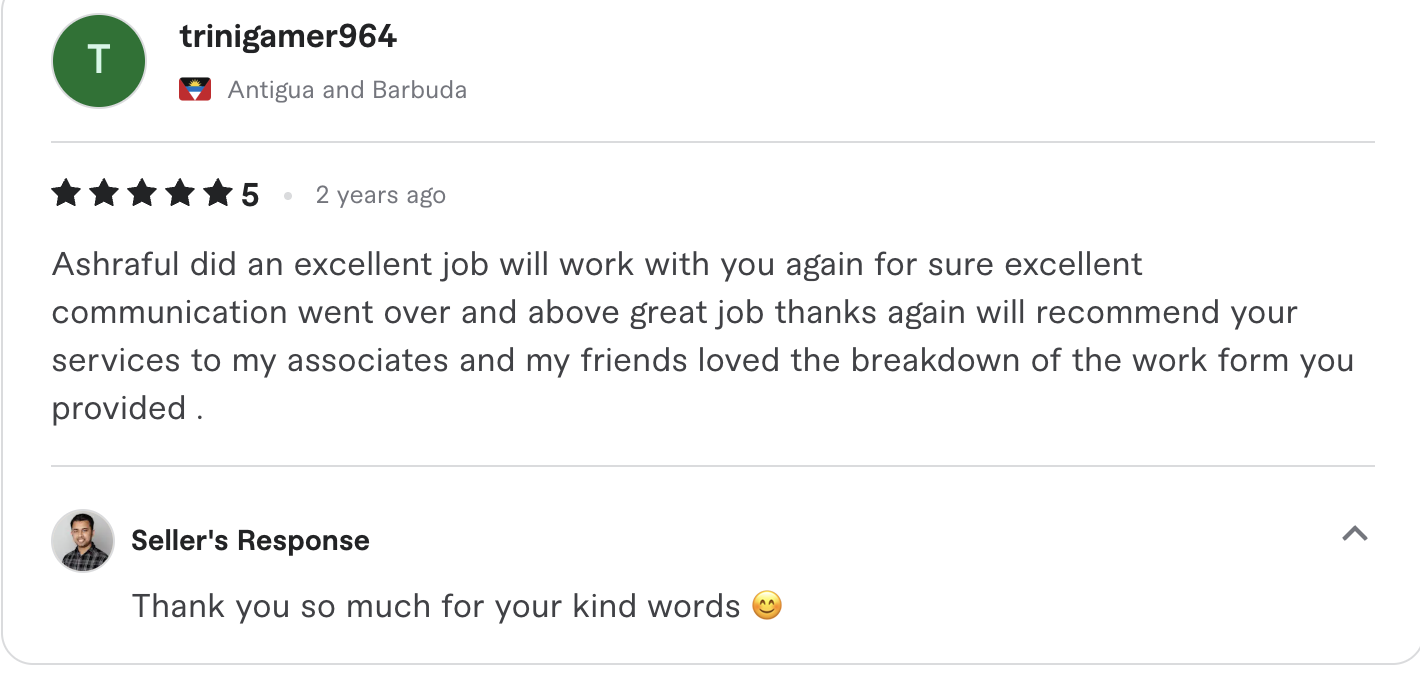Viewport: 1420px width, 676px height.
Task: Select the middle star of the rating row
Action: tap(142, 193)
